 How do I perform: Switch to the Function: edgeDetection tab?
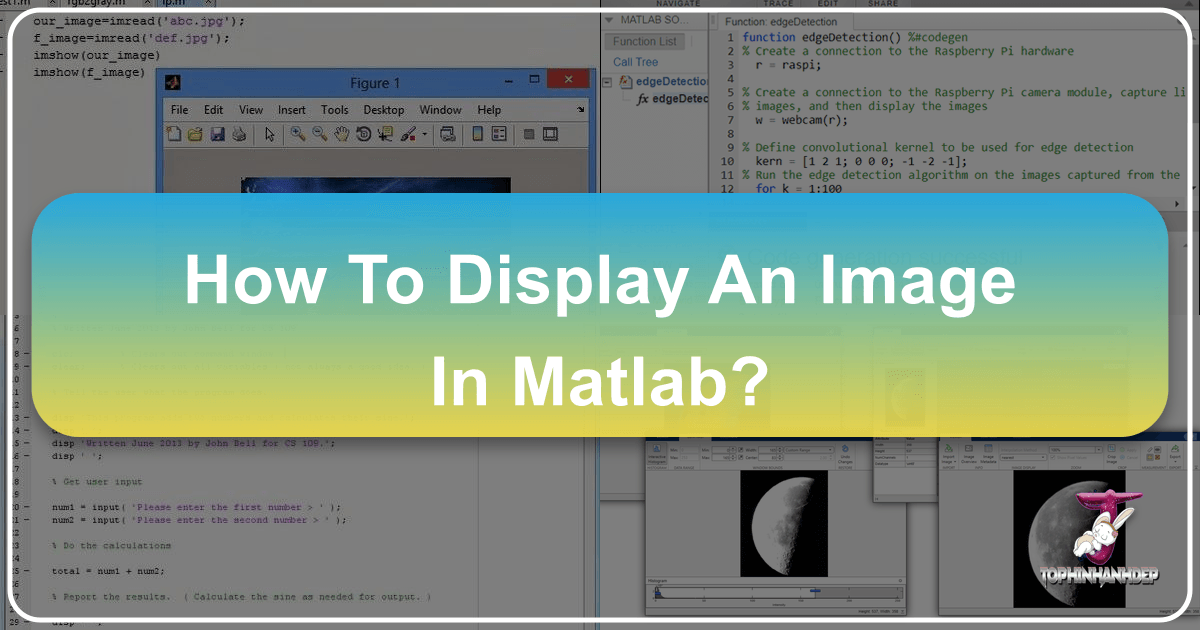tap(781, 21)
